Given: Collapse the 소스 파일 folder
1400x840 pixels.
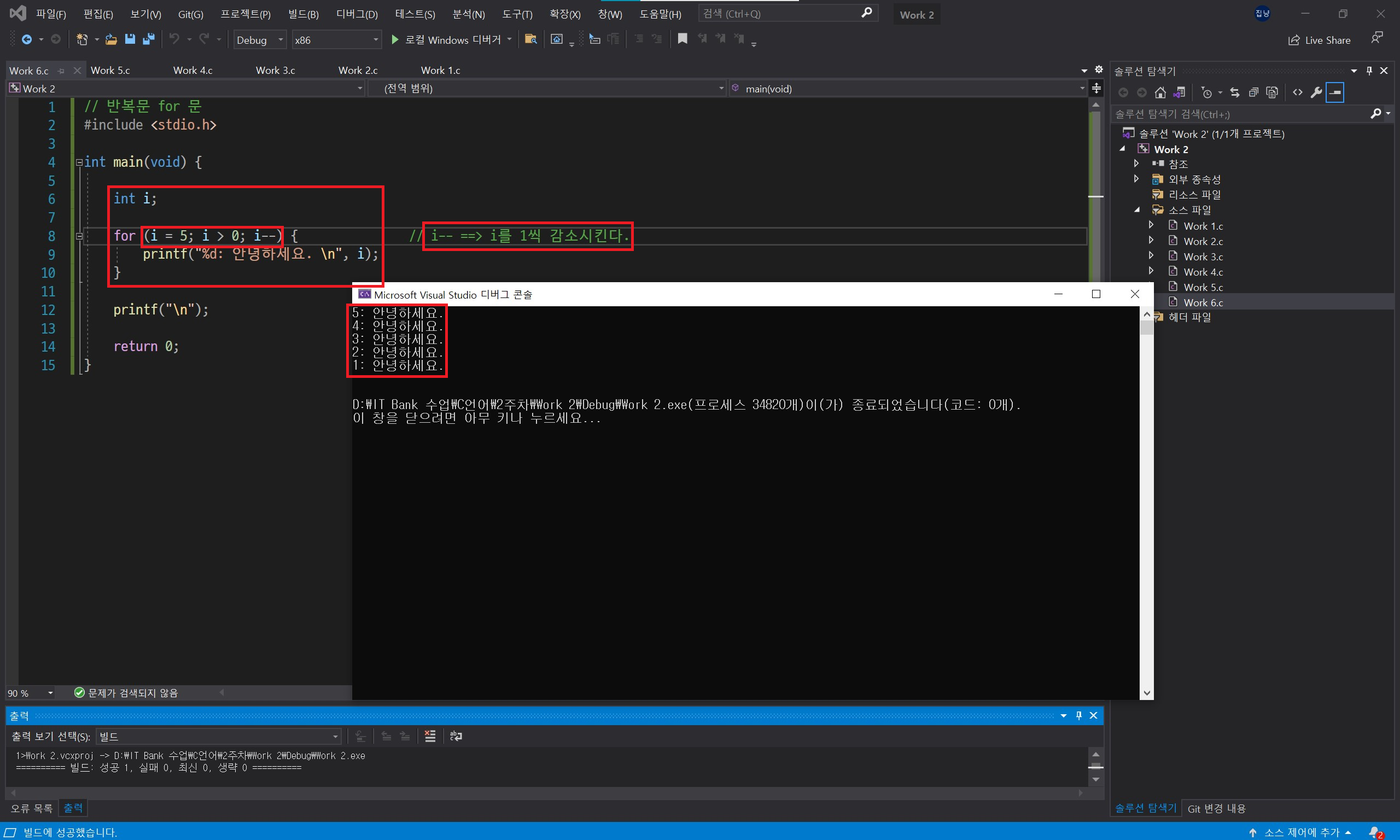Looking at the screenshot, I should (1137, 209).
